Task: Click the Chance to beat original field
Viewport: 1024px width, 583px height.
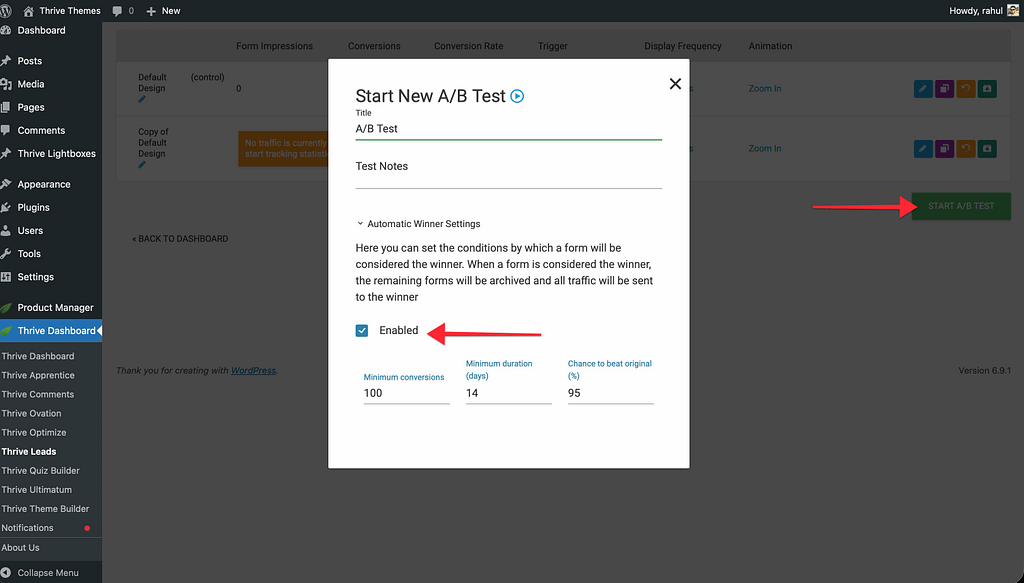Action: coord(610,393)
